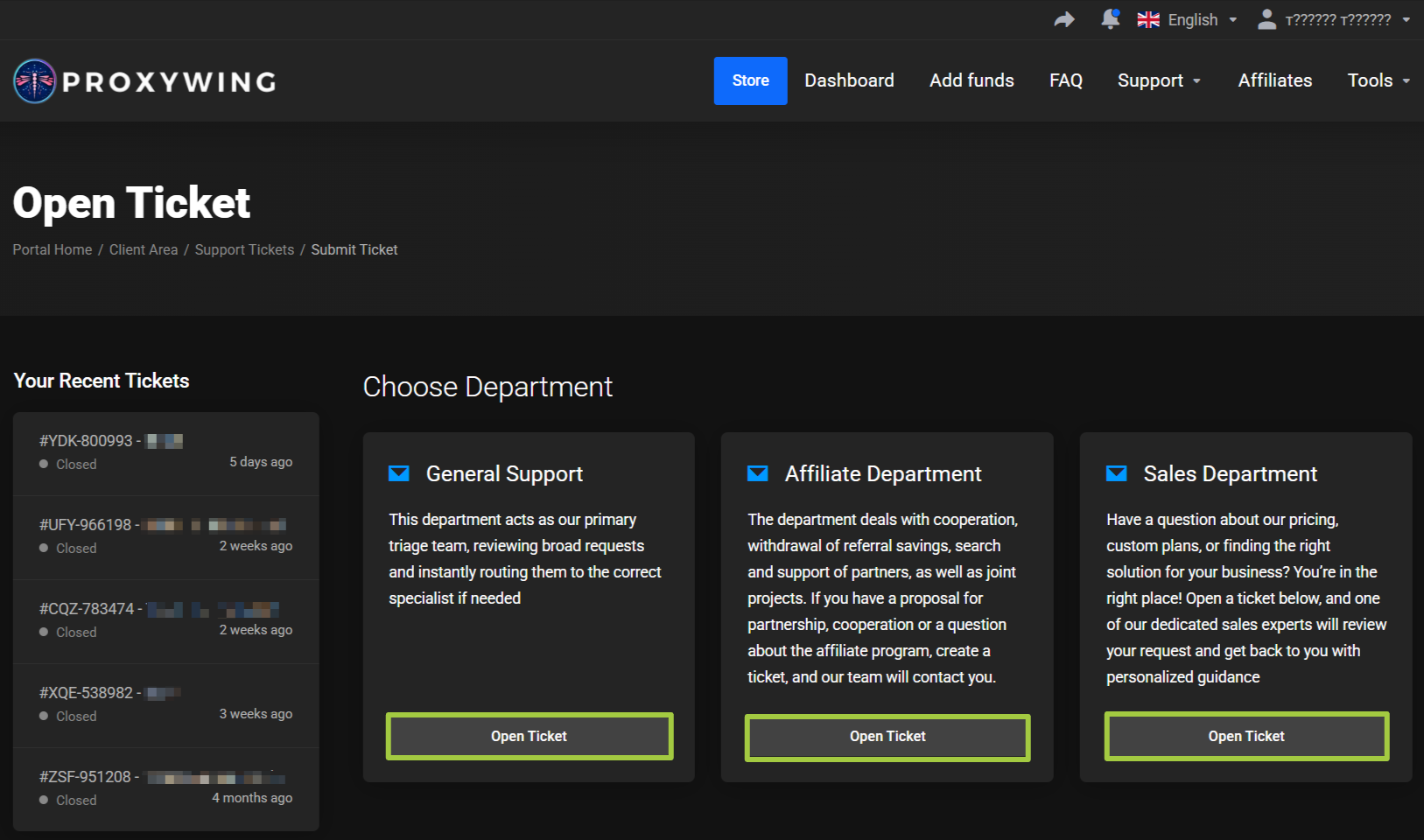
Task: Go to the Dashboard menu item
Action: (x=849, y=80)
